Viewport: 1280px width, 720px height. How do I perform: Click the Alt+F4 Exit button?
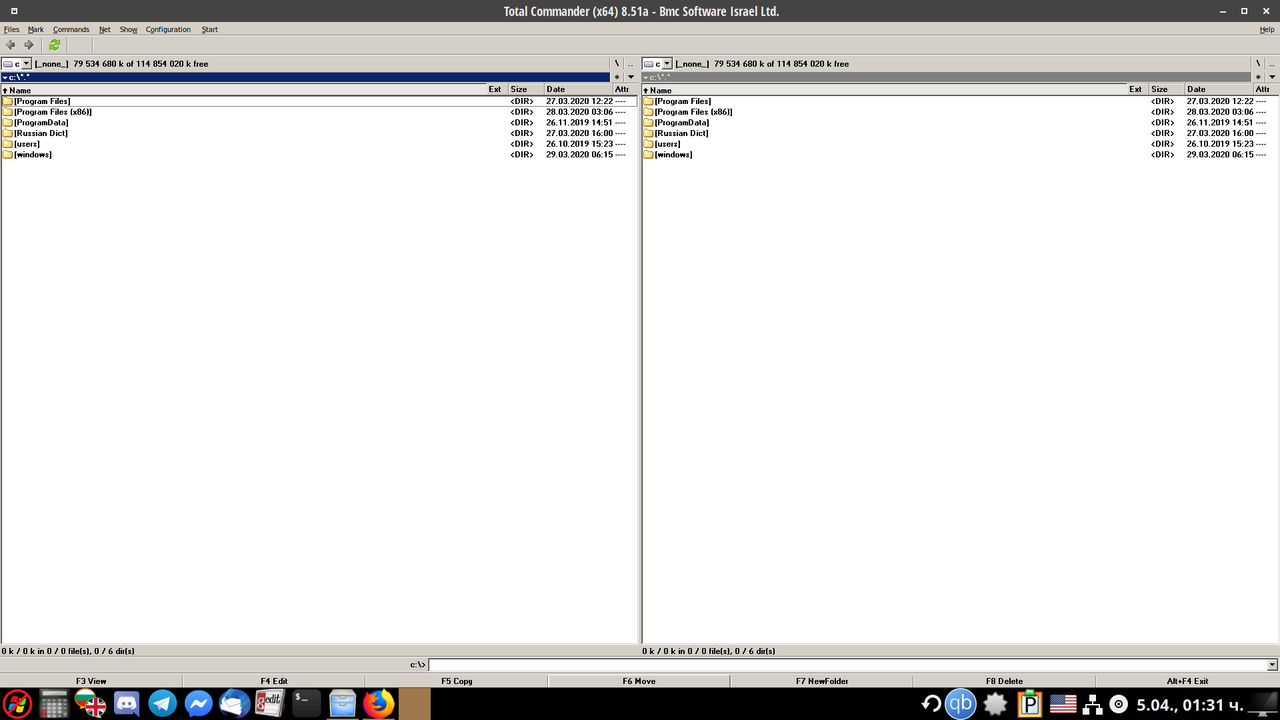point(1187,681)
